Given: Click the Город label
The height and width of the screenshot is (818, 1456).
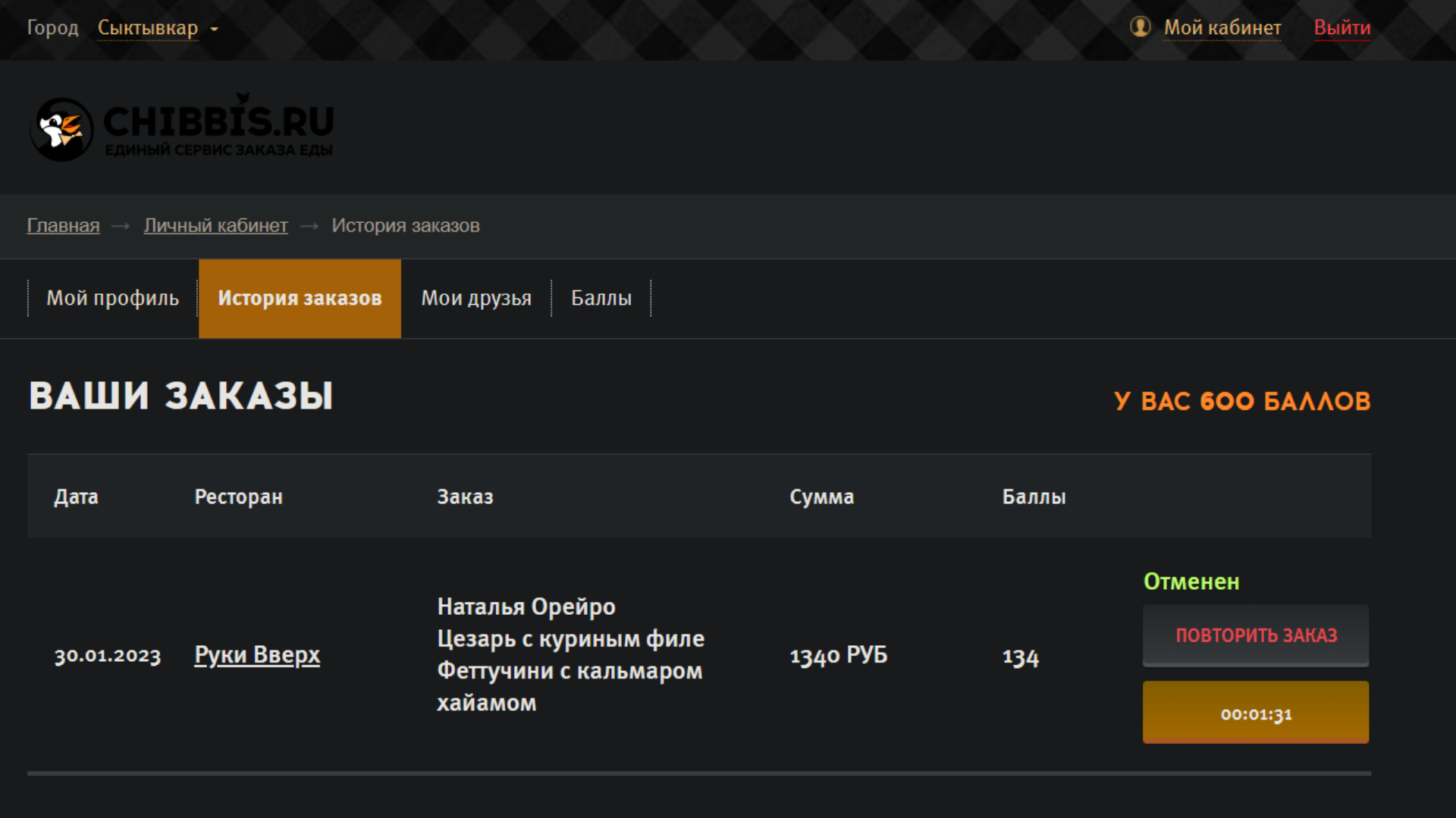Looking at the screenshot, I should tap(53, 28).
